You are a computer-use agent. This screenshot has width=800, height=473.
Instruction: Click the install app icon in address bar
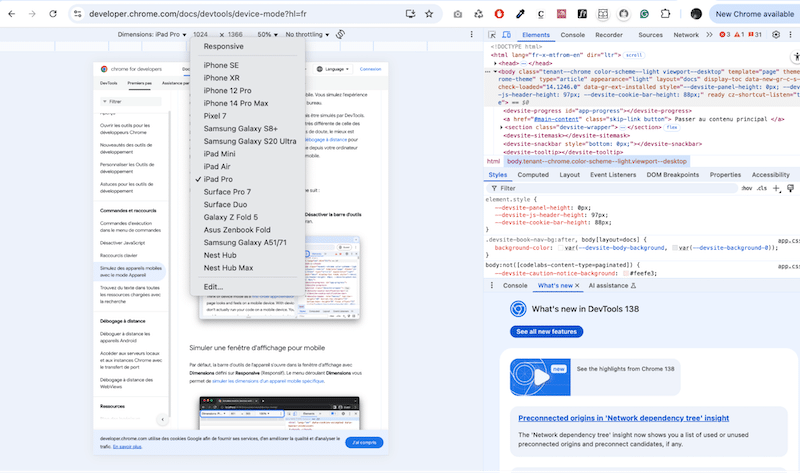pos(410,14)
